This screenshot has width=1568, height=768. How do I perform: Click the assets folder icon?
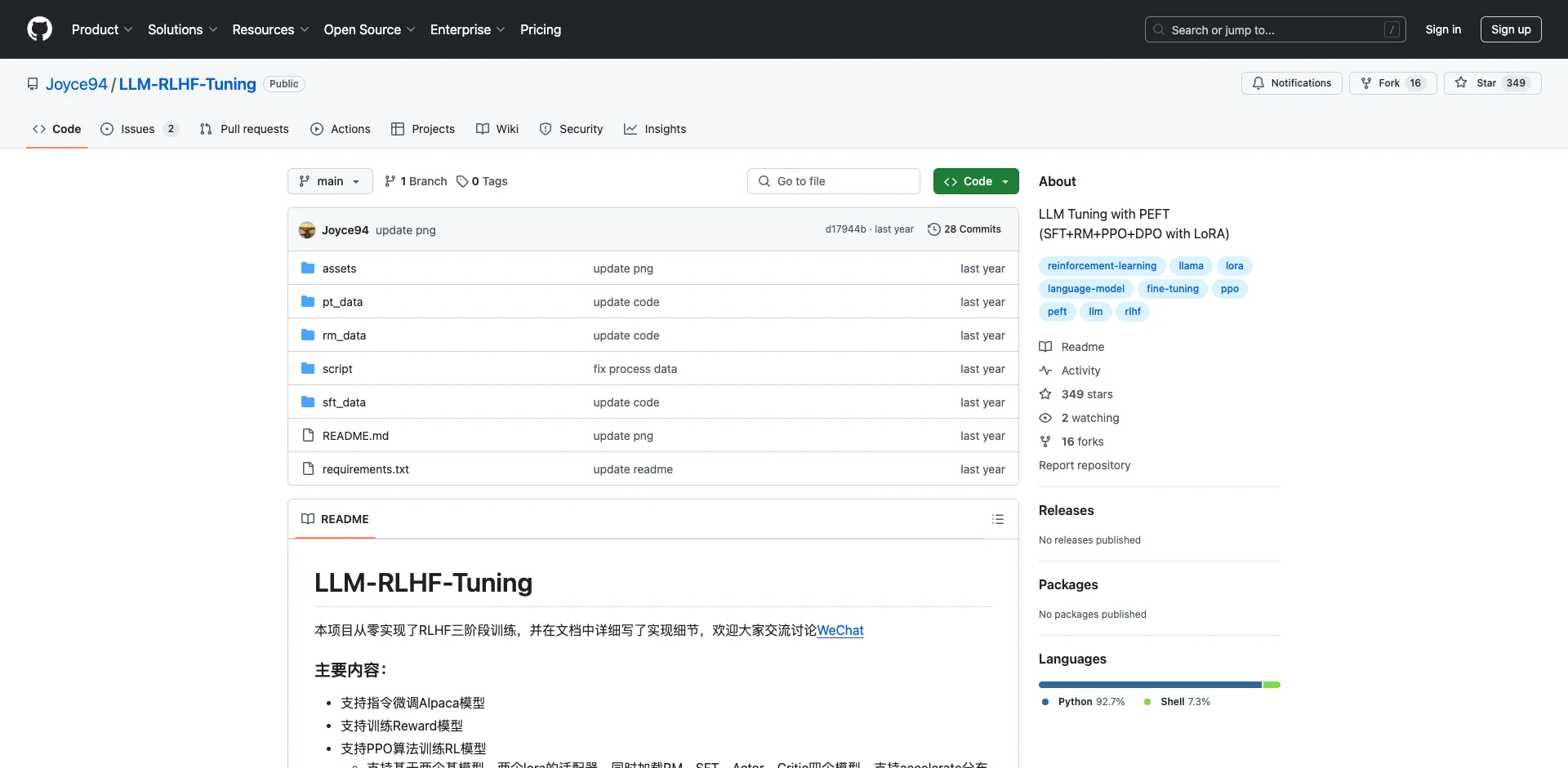pyautogui.click(x=308, y=269)
